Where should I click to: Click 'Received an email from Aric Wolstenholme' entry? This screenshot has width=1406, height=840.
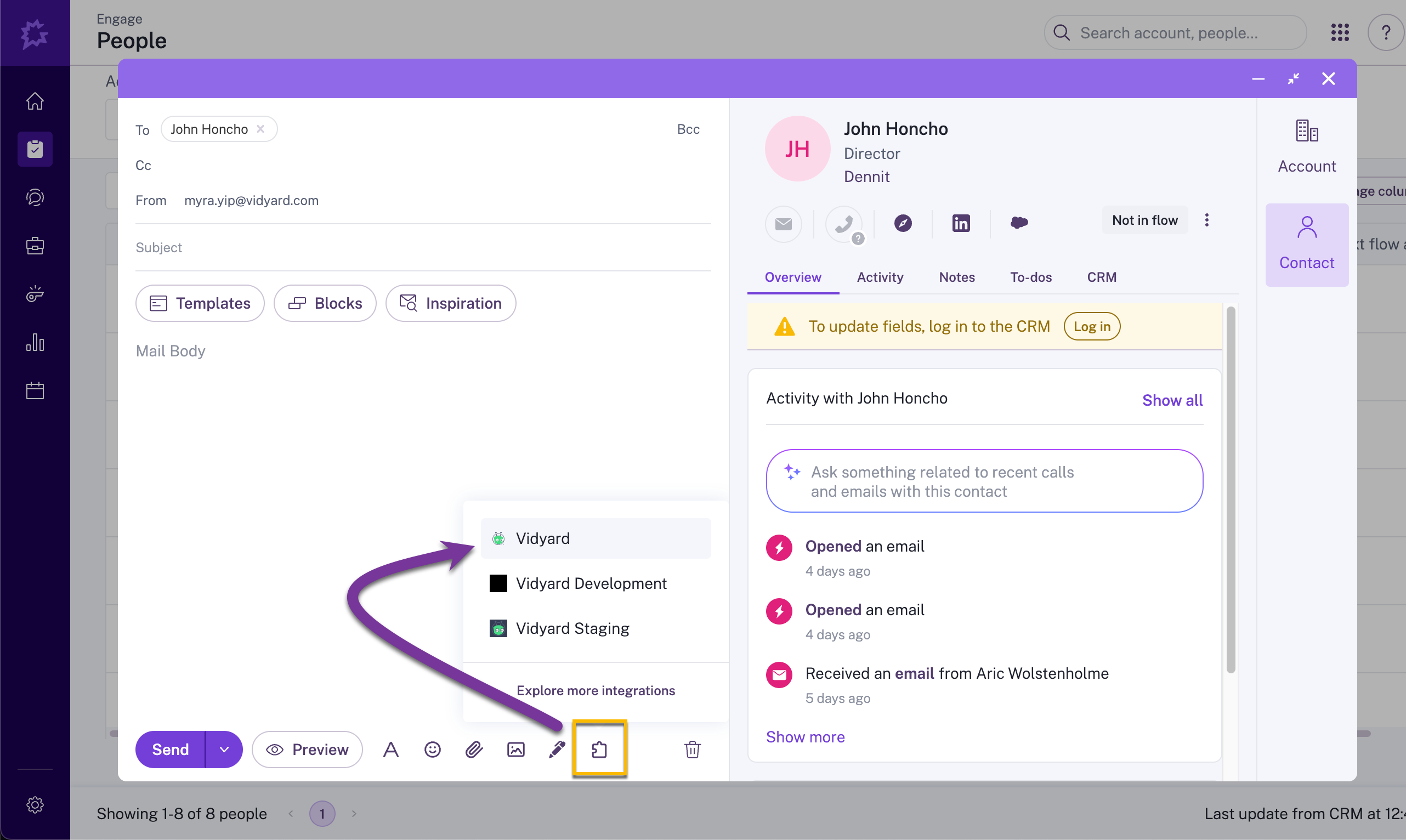(x=956, y=673)
